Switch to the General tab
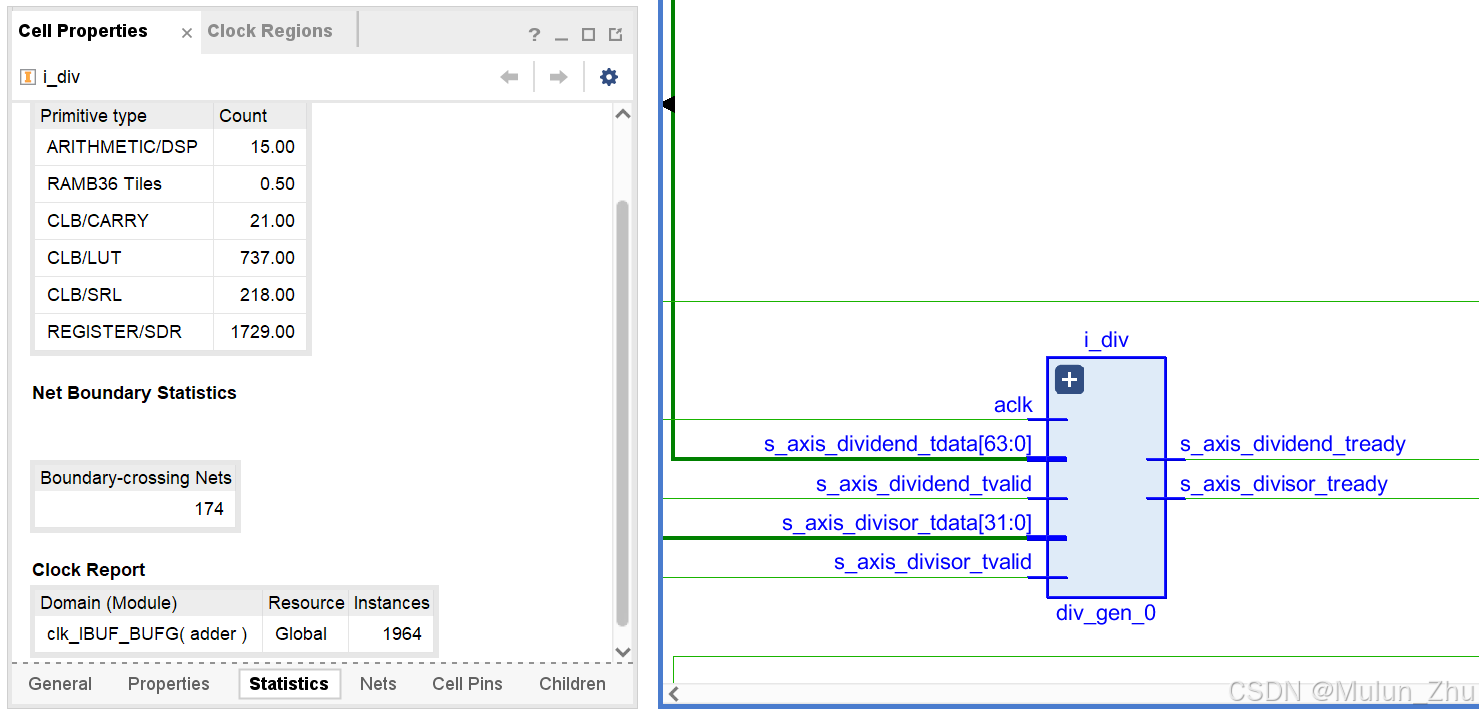The width and height of the screenshot is (1479, 717). tap(59, 684)
